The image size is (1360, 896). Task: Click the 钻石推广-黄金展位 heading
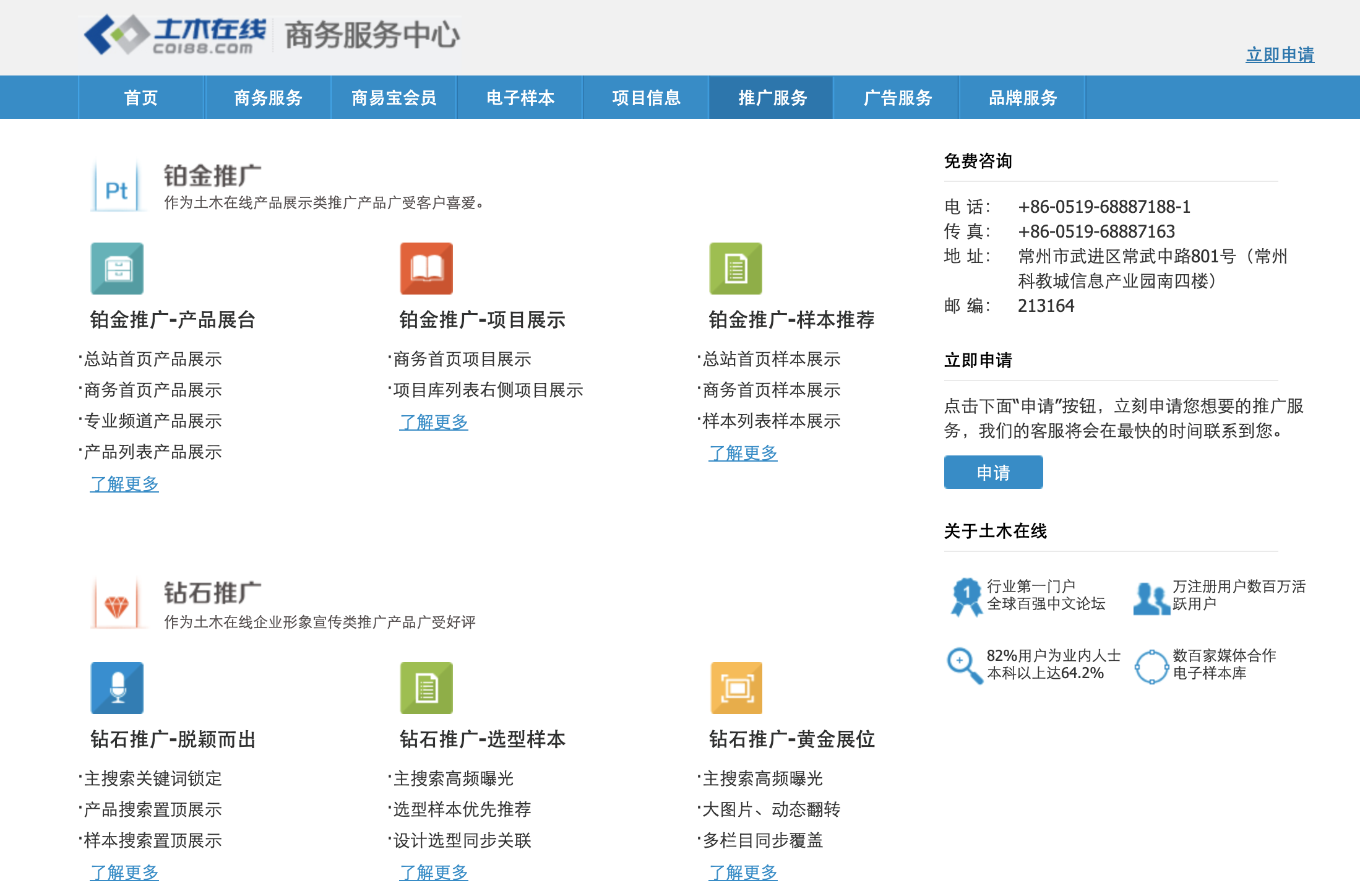pyautogui.click(x=791, y=739)
